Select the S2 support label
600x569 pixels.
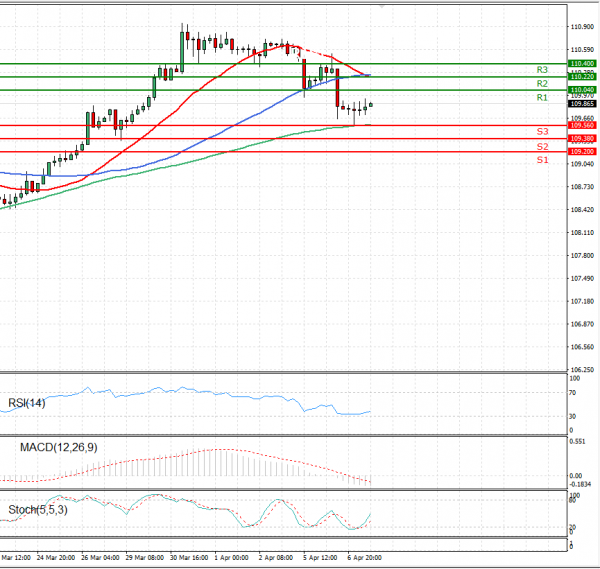point(541,146)
